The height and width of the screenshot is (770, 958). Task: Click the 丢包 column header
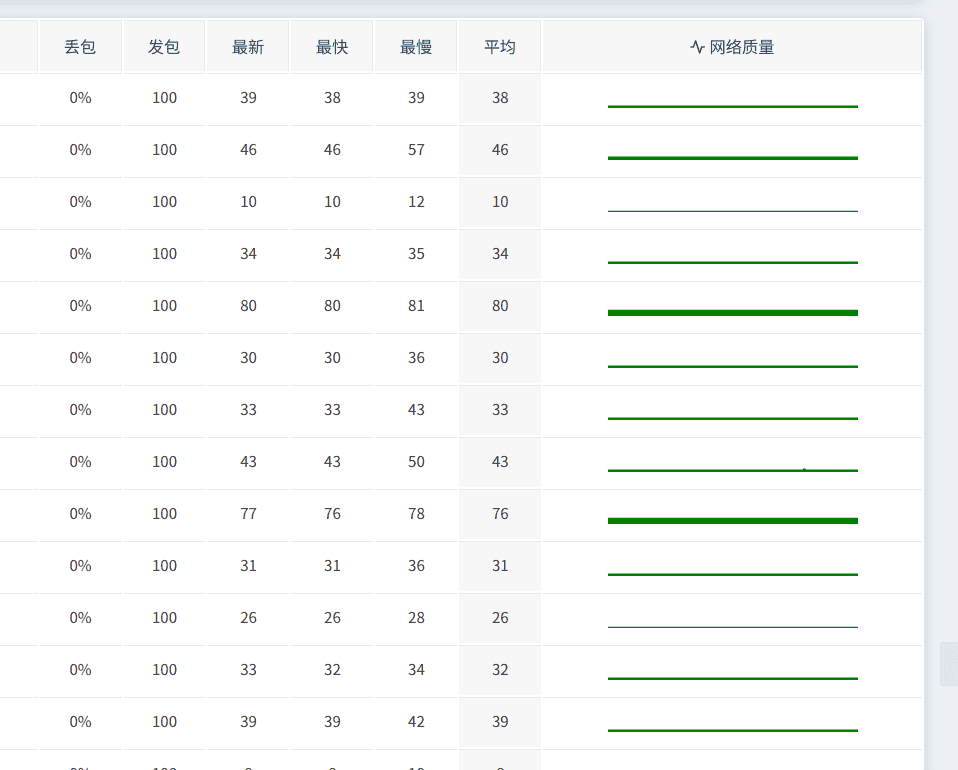(x=80, y=47)
